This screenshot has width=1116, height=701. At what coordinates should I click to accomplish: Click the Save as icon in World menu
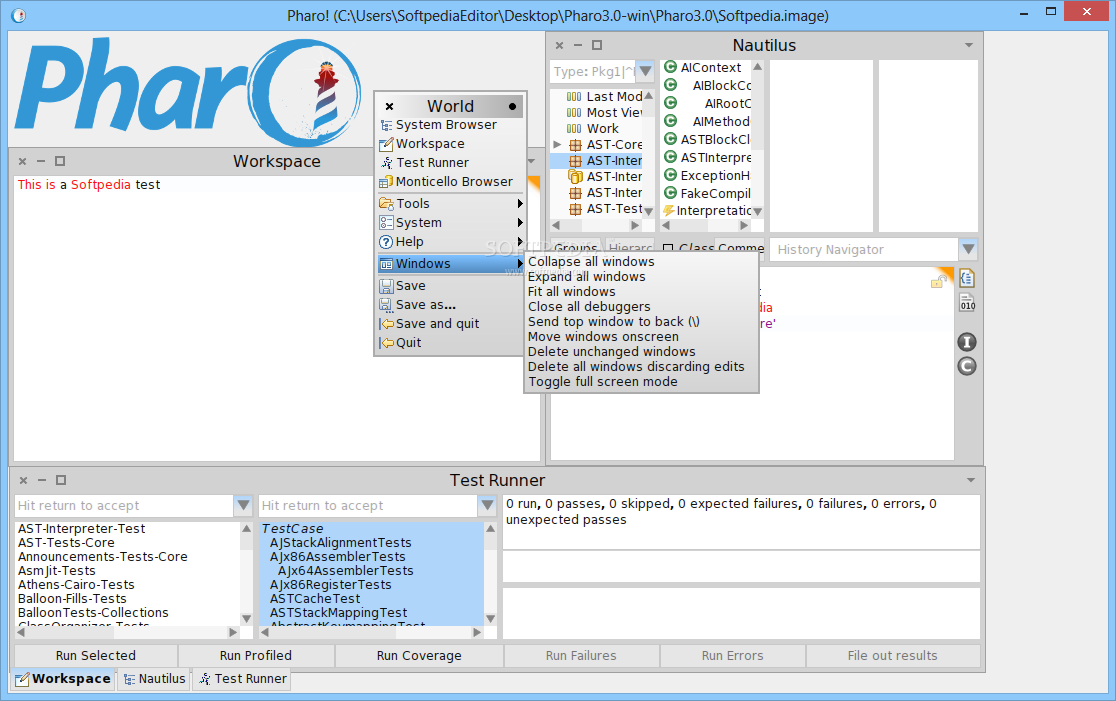386,305
